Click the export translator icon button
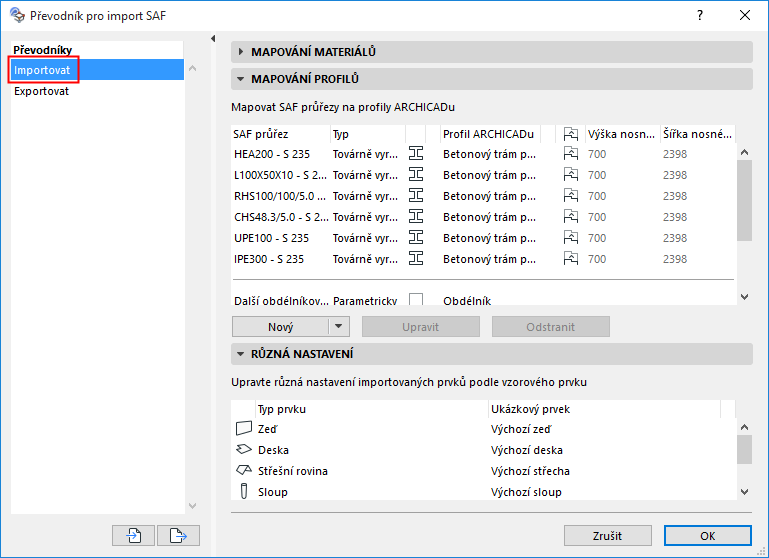Image resolution: width=769 pixels, height=558 pixels. pos(179,535)
